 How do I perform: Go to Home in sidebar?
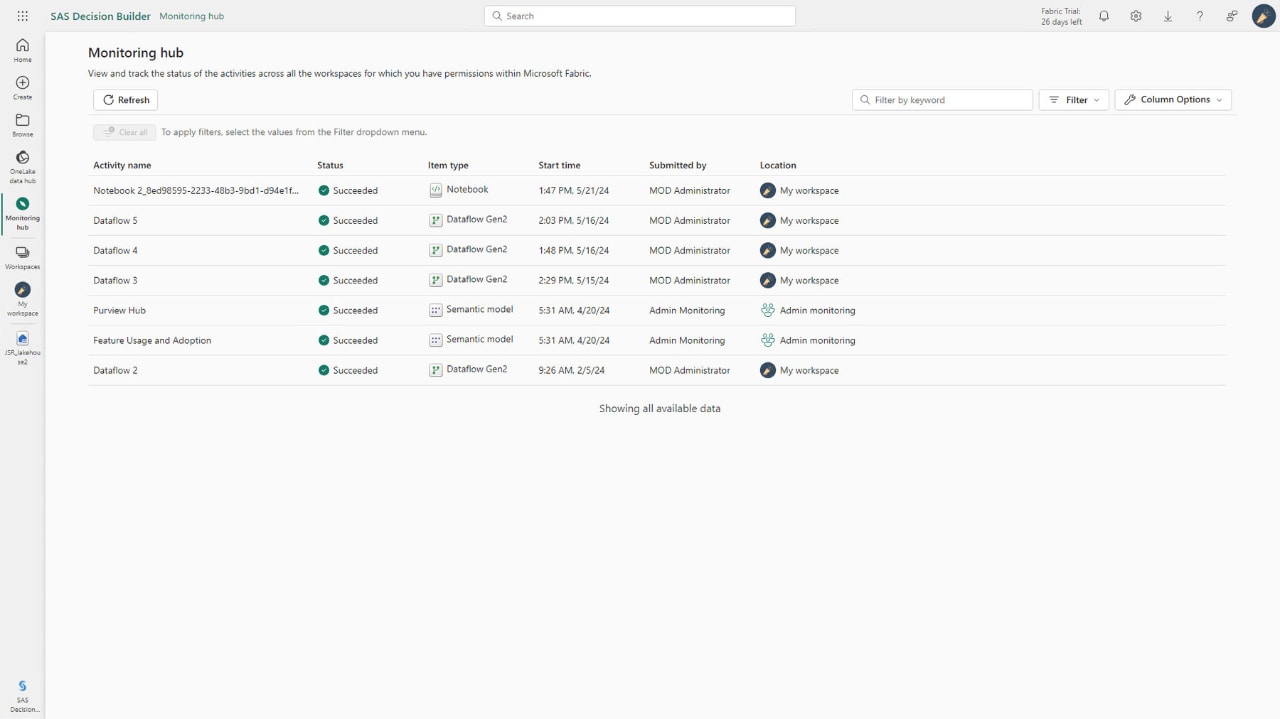pyautogui.click(x=22, y=50)
